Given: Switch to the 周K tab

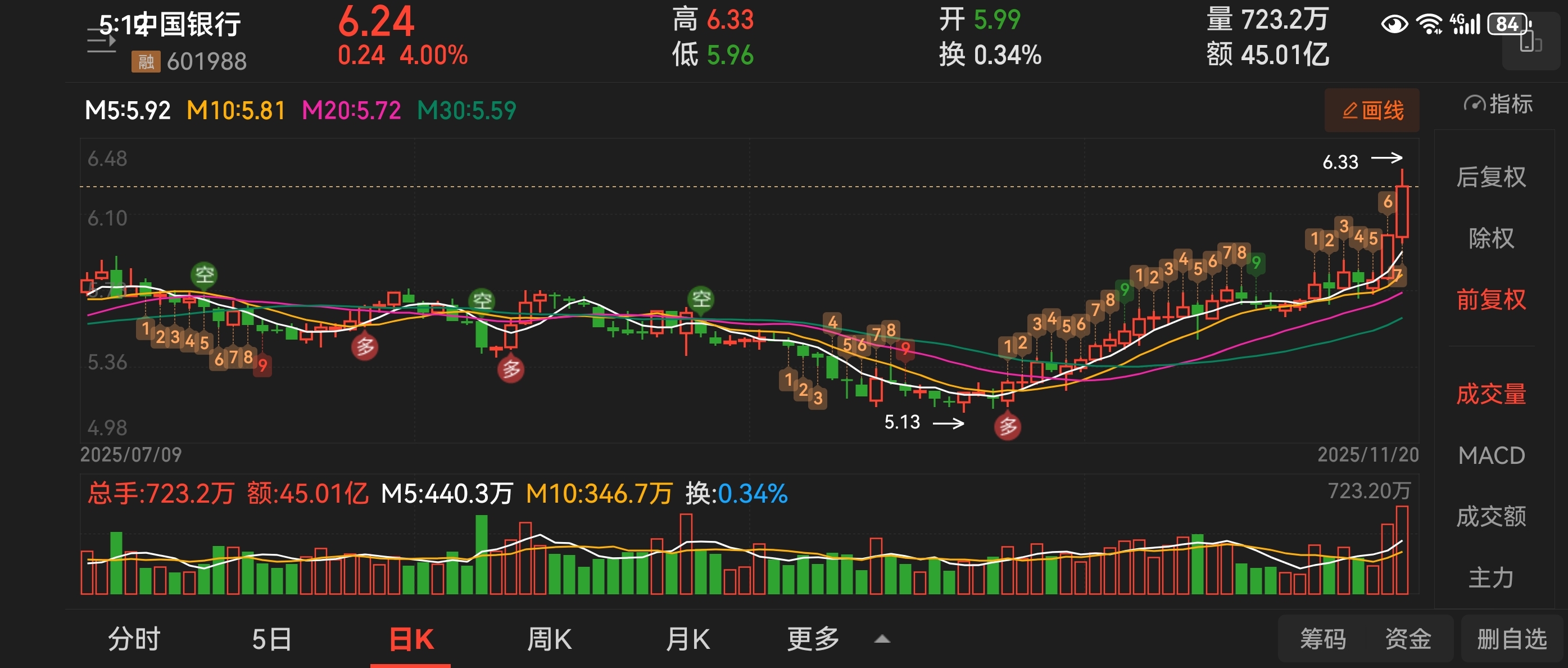Looking at the screenshot, I should 549,639.
